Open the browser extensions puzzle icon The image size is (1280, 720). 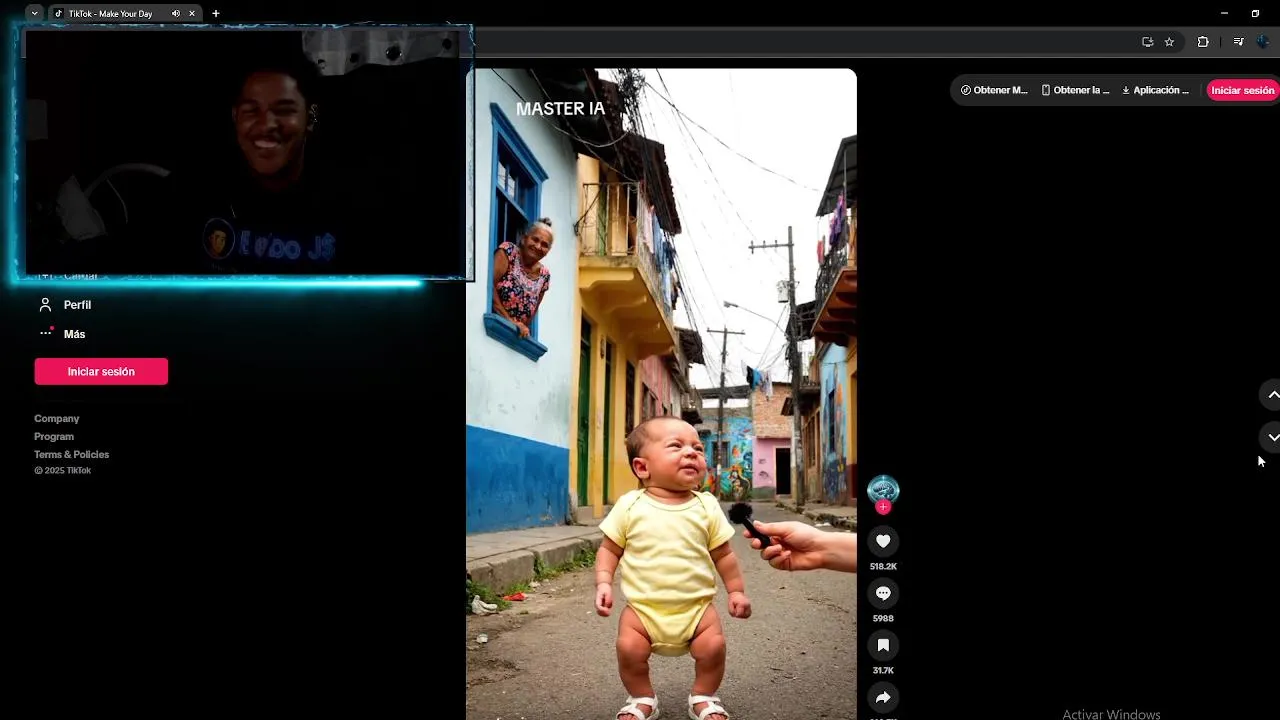1203,42
